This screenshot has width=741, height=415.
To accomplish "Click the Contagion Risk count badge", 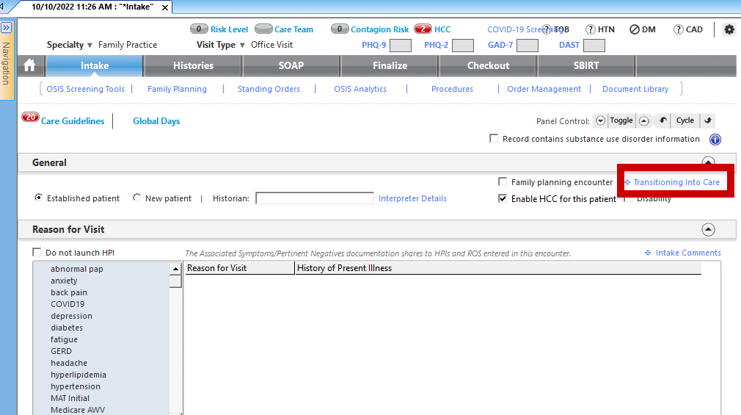I will [339, 29].
